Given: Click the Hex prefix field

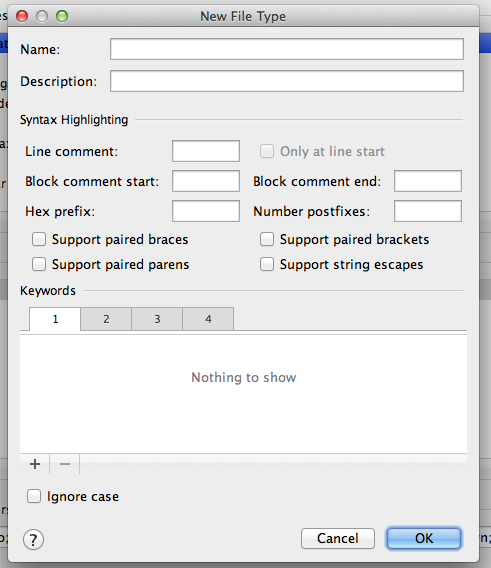Looking at the screenshot, I should click(206, 211).
